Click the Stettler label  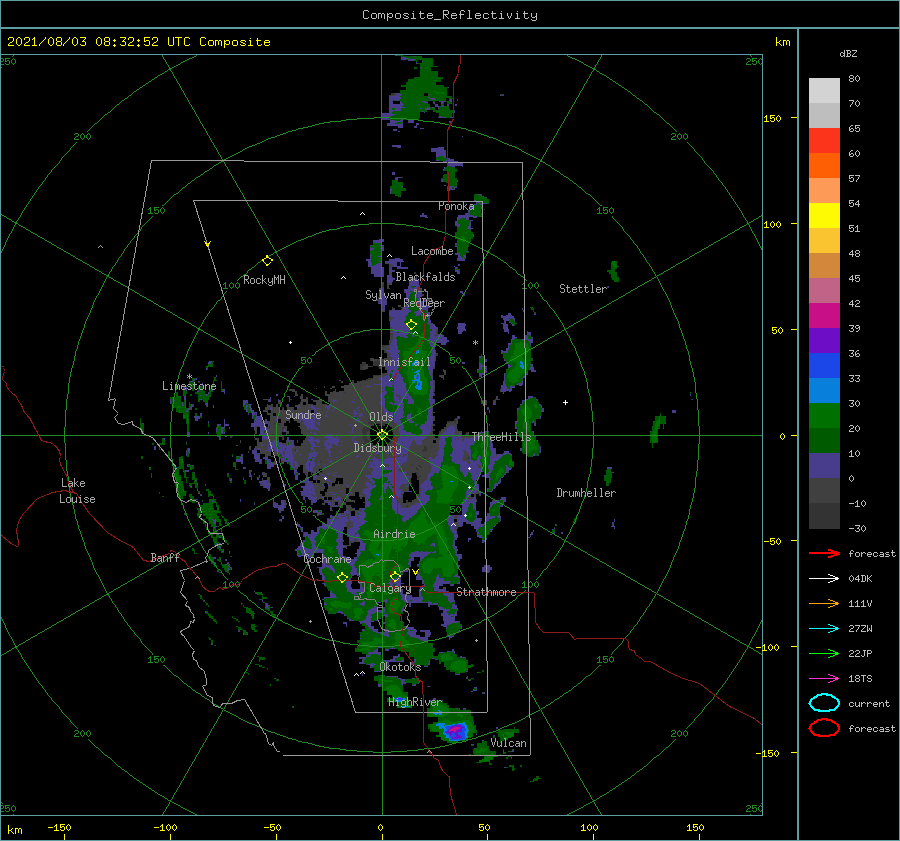tap(583, 289)
